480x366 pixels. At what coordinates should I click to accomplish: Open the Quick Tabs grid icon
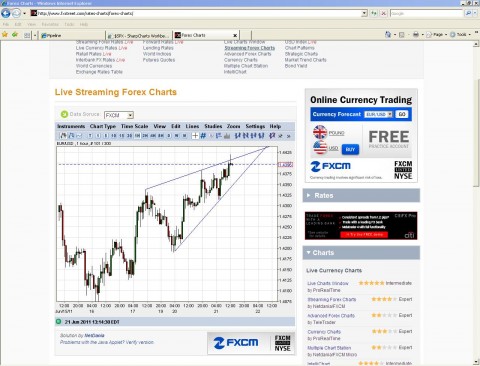[27, 35]
